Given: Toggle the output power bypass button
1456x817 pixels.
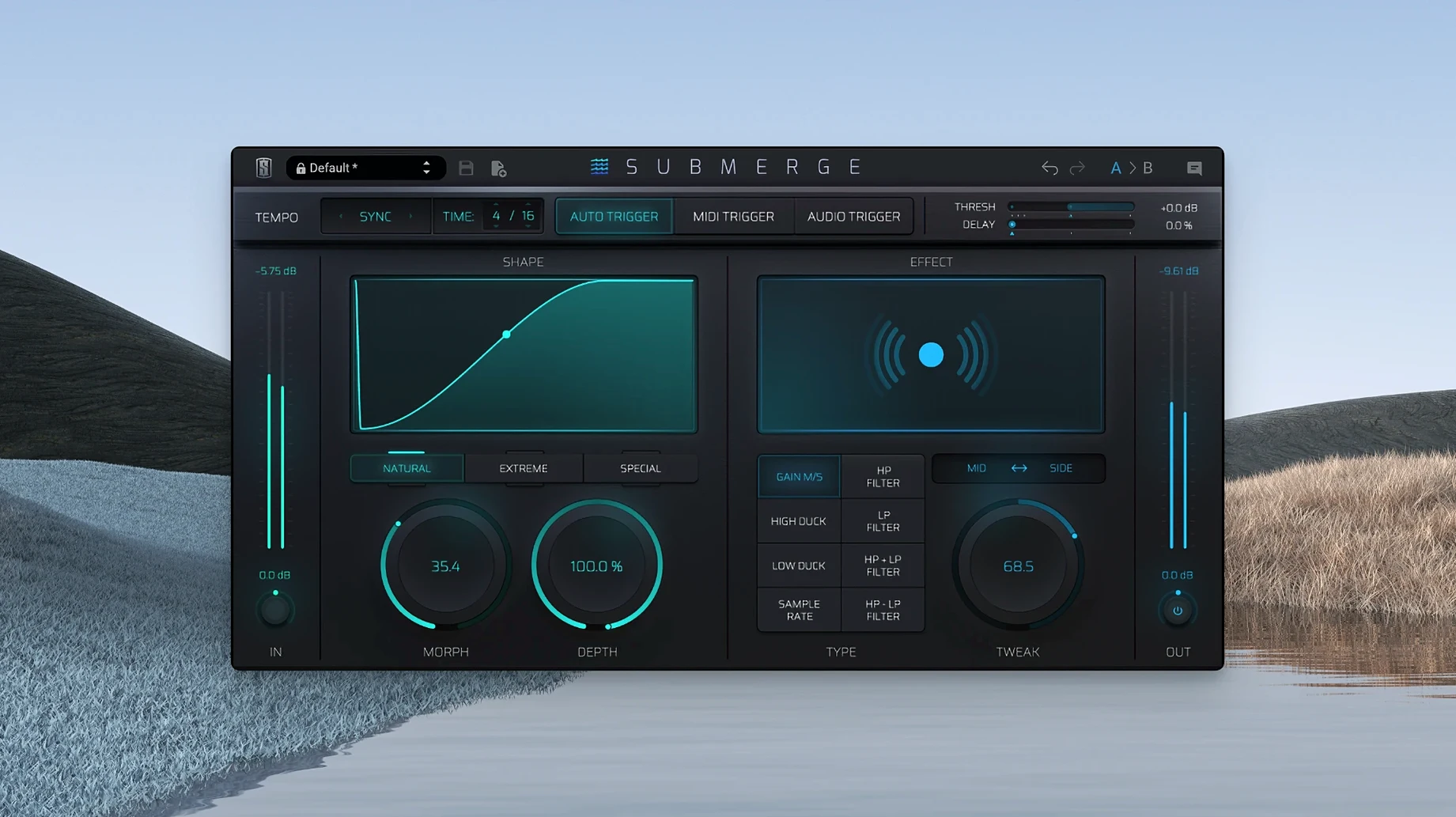Looking at the screenshot, I should pos(1178,611).
